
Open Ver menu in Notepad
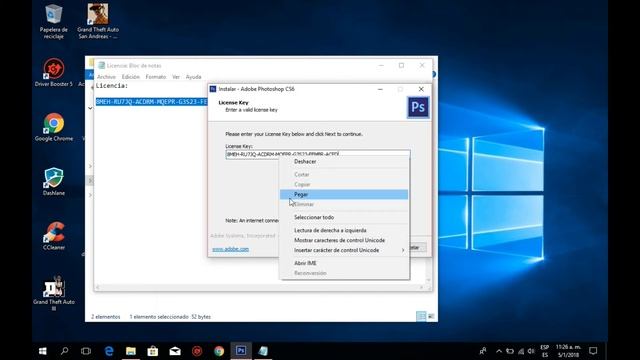pyautogui.click(x=176, y=77)
